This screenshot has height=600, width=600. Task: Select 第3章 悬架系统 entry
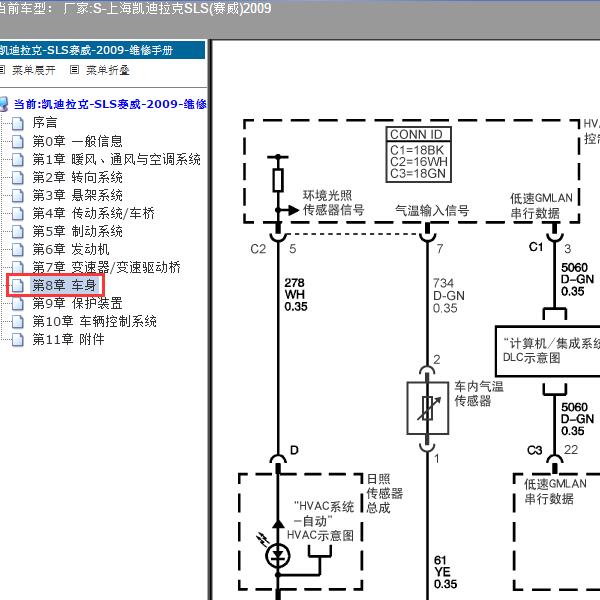pos(77,195)
